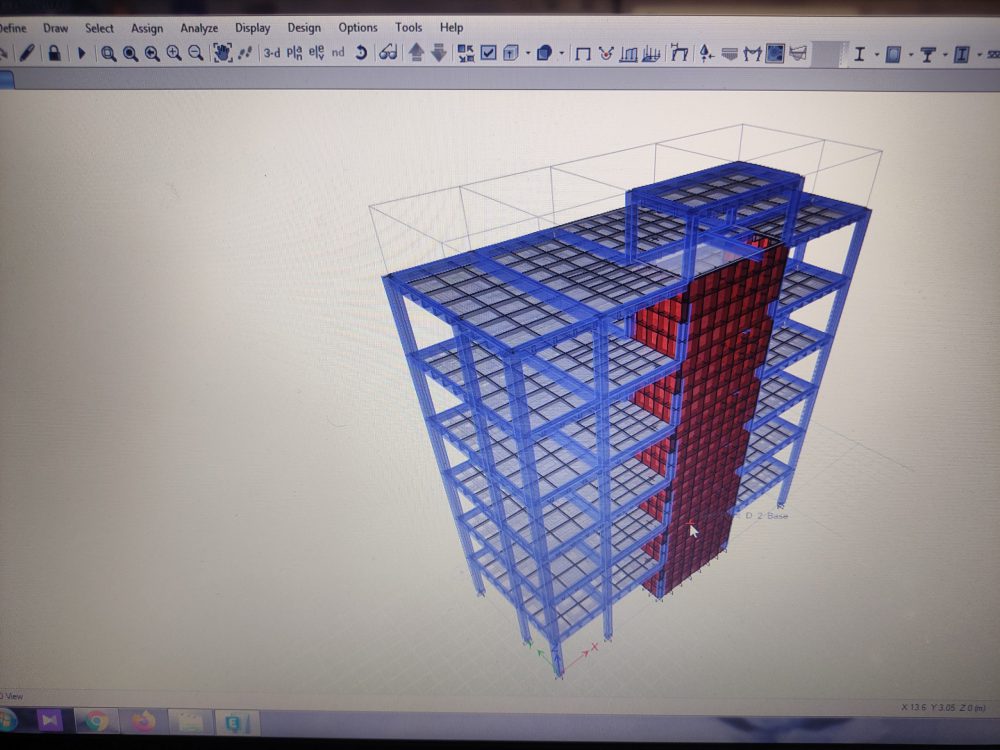This screenshot has width=1000, height=750.
Task: Expand dropdown arrow next to 3D box icon
Action: (x=527, y=54)
